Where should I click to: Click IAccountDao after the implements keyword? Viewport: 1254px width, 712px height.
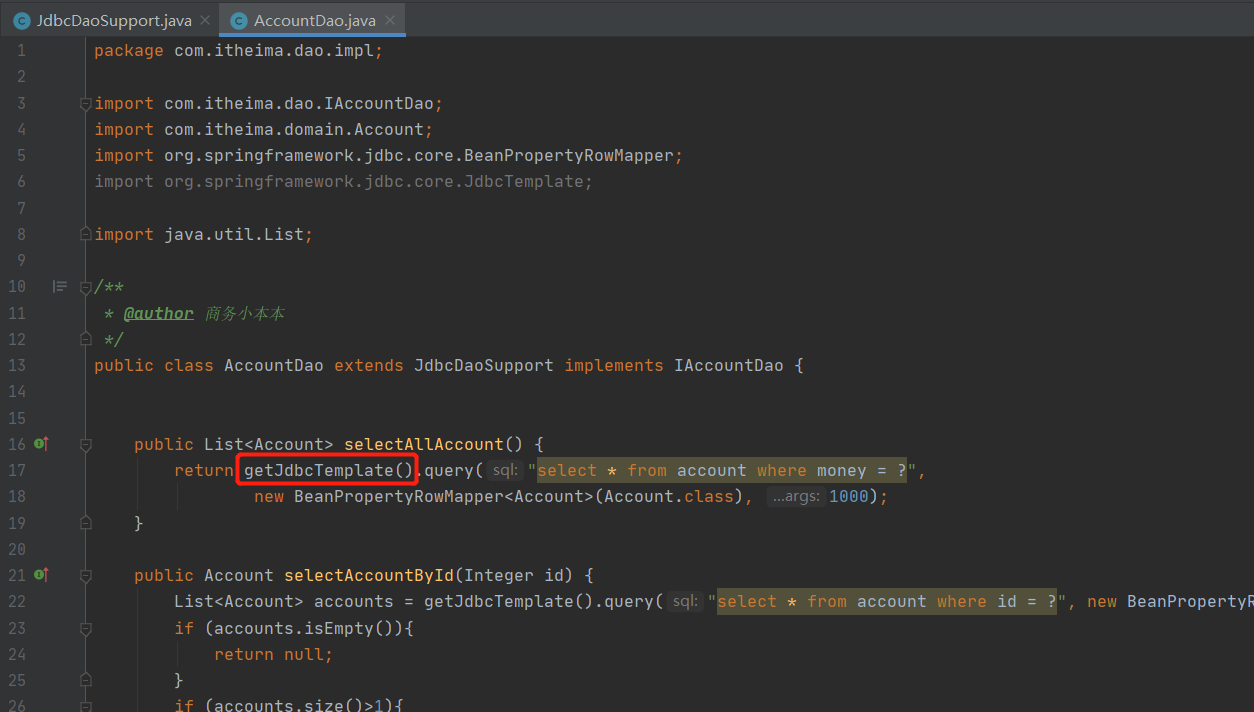pos(729,365)
